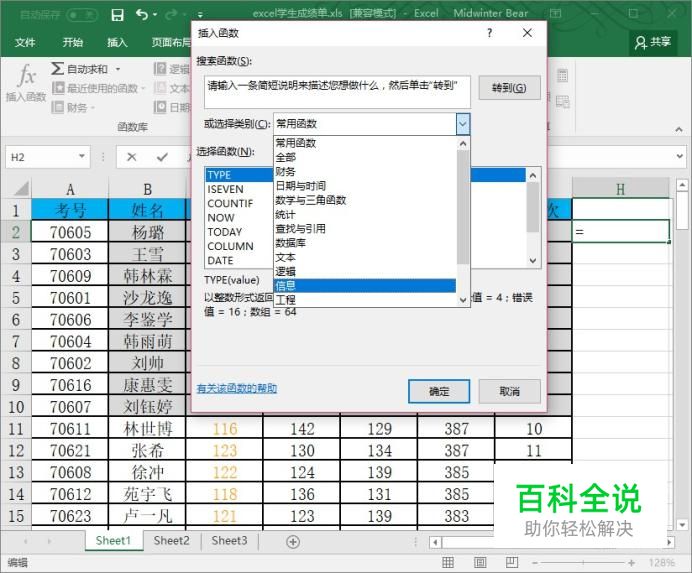The height and width of the screenshot is (573, 692).
Task: Expand the formula bar chevron
Action: tap(679, 156)
